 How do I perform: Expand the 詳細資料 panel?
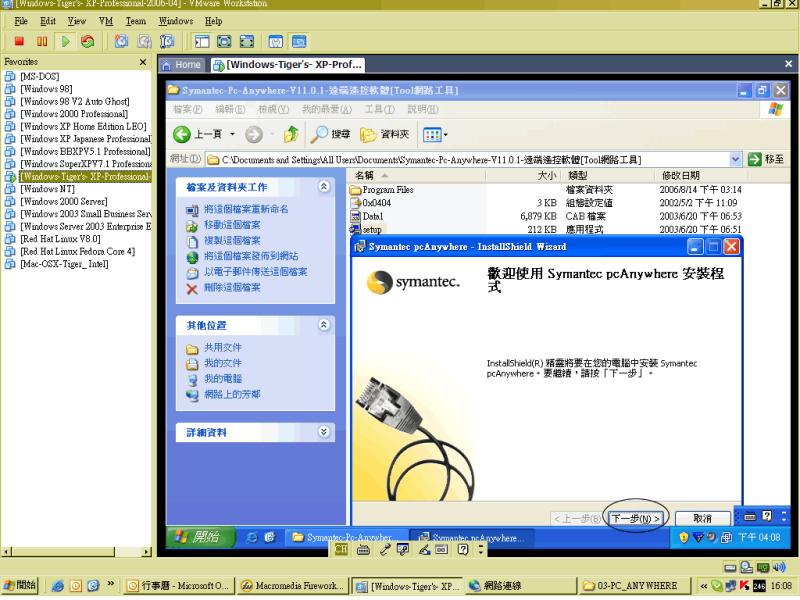click(323, 432)
